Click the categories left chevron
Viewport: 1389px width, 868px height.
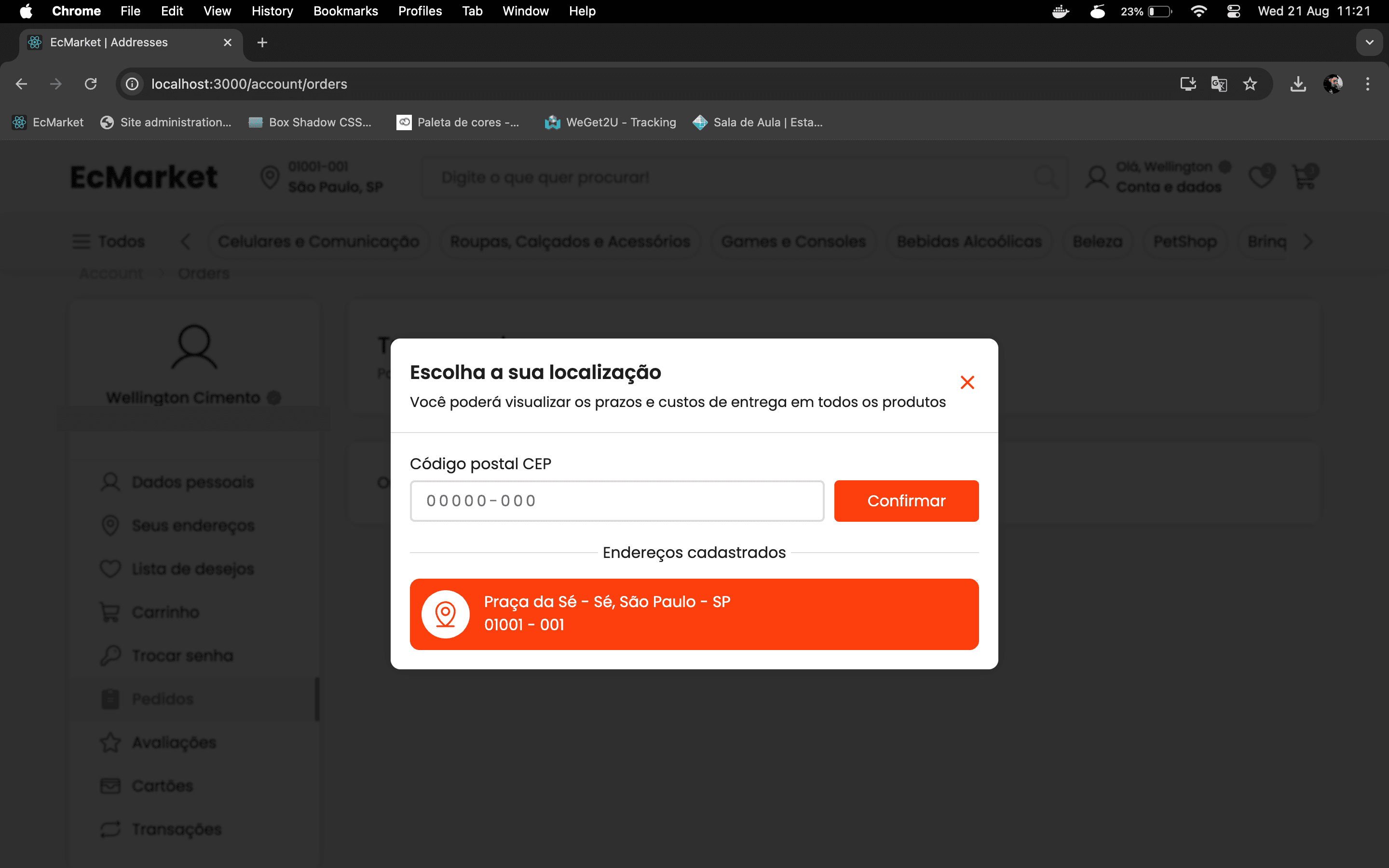tap(185, 242)
